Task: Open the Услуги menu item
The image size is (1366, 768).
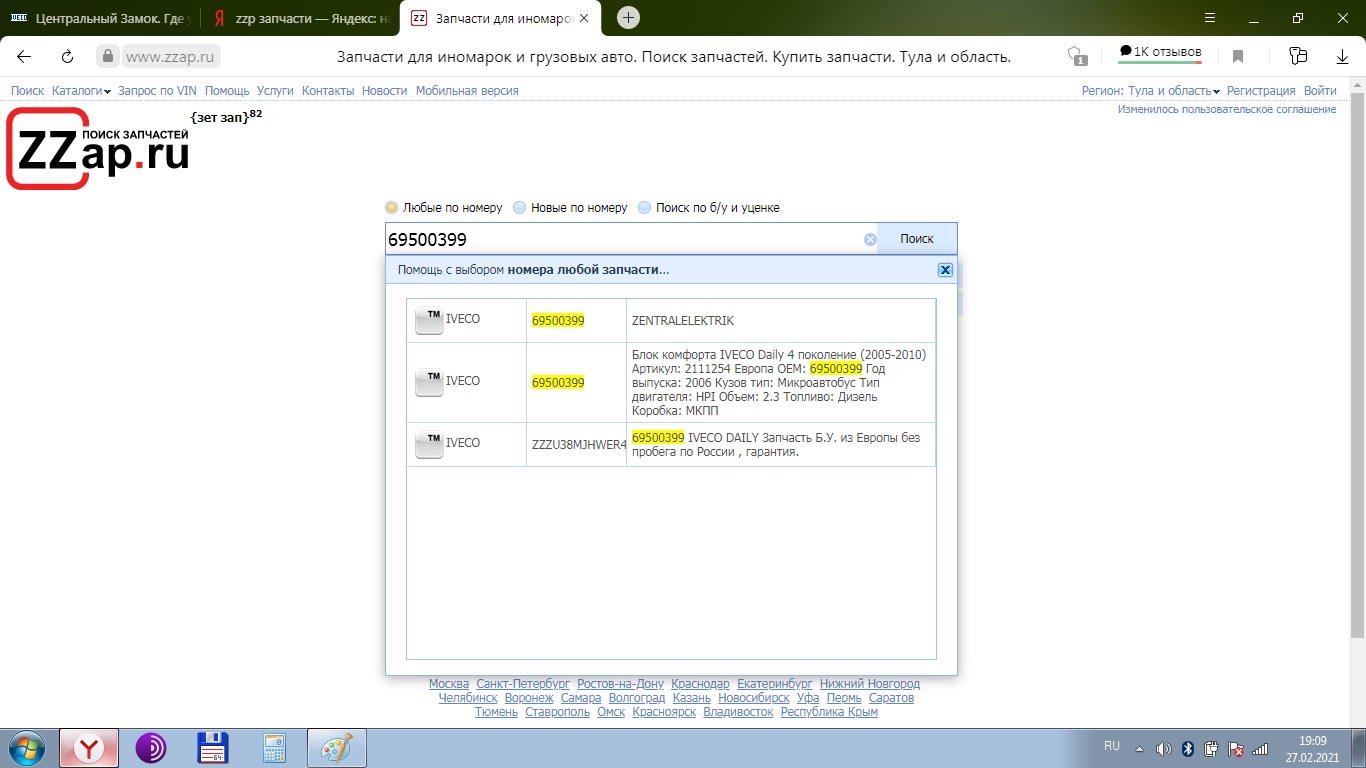Action: click(x=275, y=91)
